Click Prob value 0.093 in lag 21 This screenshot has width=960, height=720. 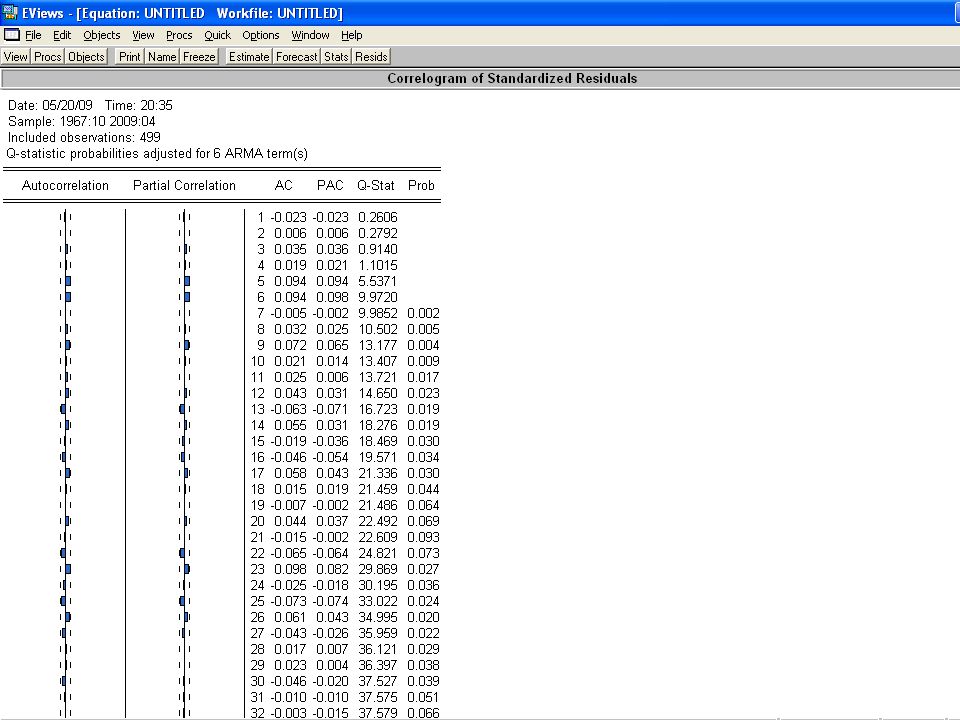(423, 537)
